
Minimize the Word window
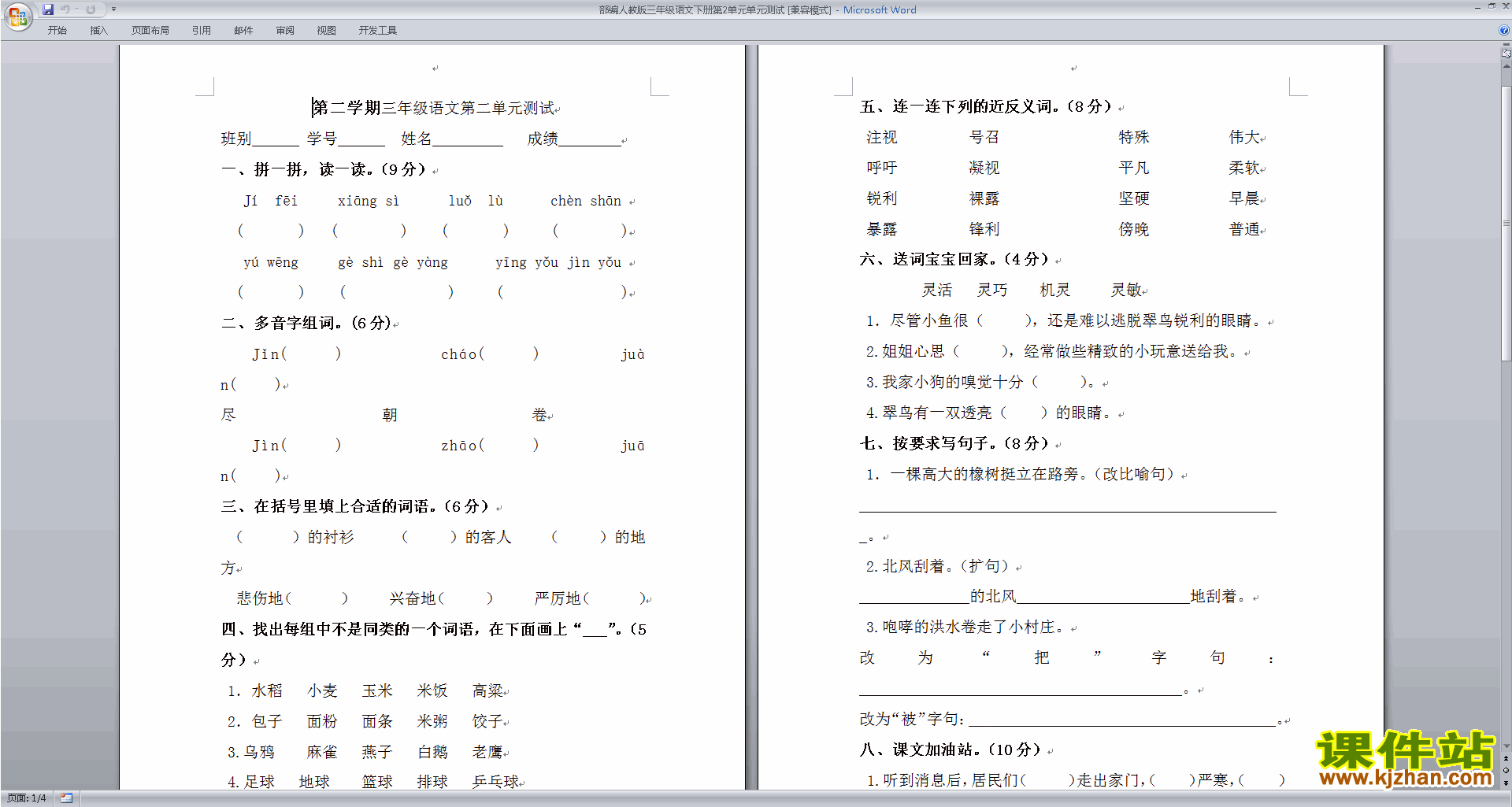[1477, 6]
